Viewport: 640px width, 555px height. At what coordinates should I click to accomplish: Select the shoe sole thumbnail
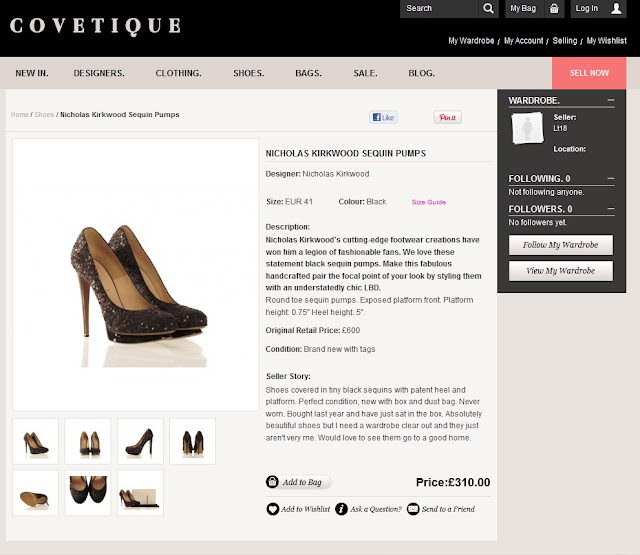tap(36, 493)
